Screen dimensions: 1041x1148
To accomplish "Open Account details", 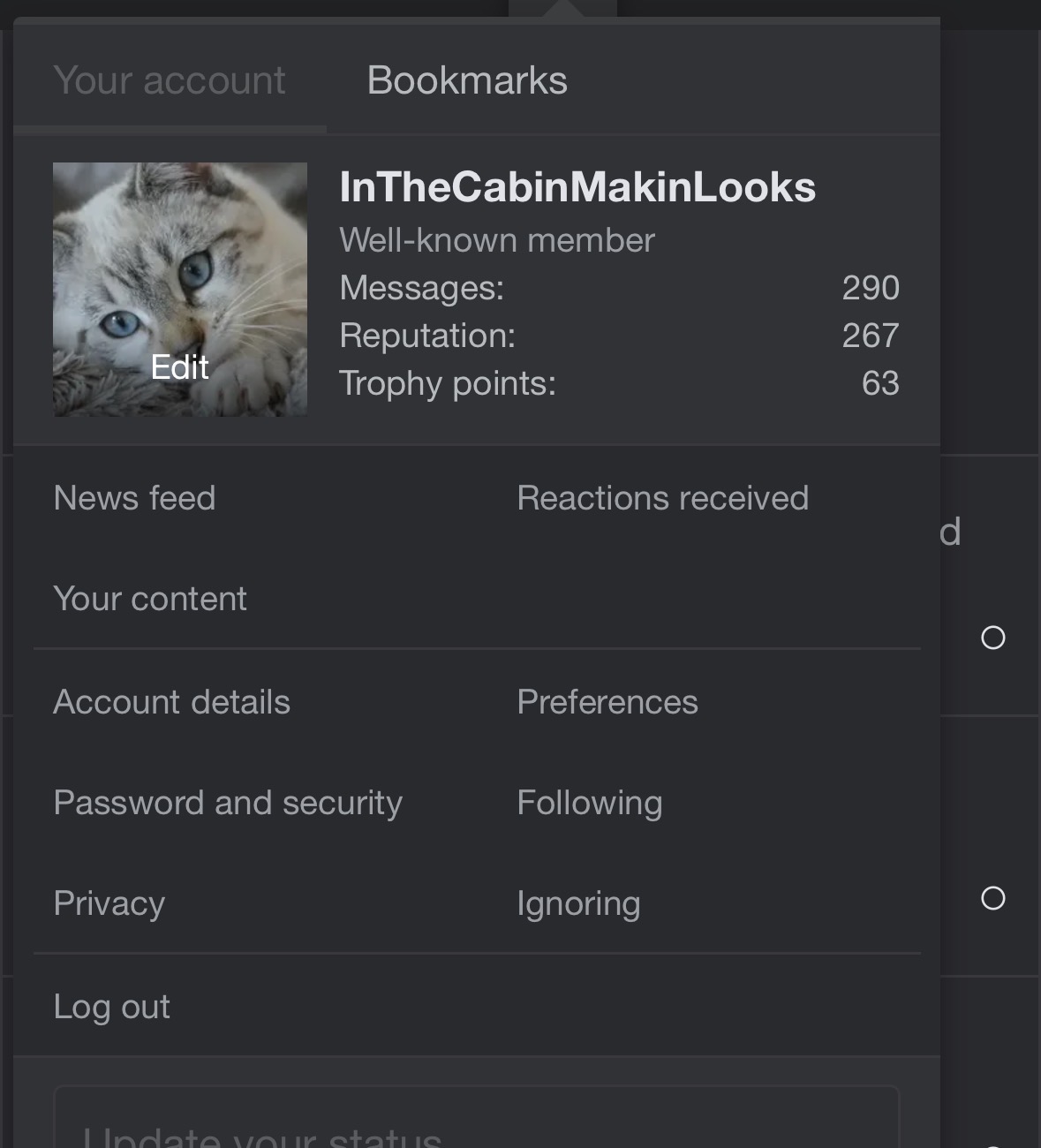I will coord(171,702).
